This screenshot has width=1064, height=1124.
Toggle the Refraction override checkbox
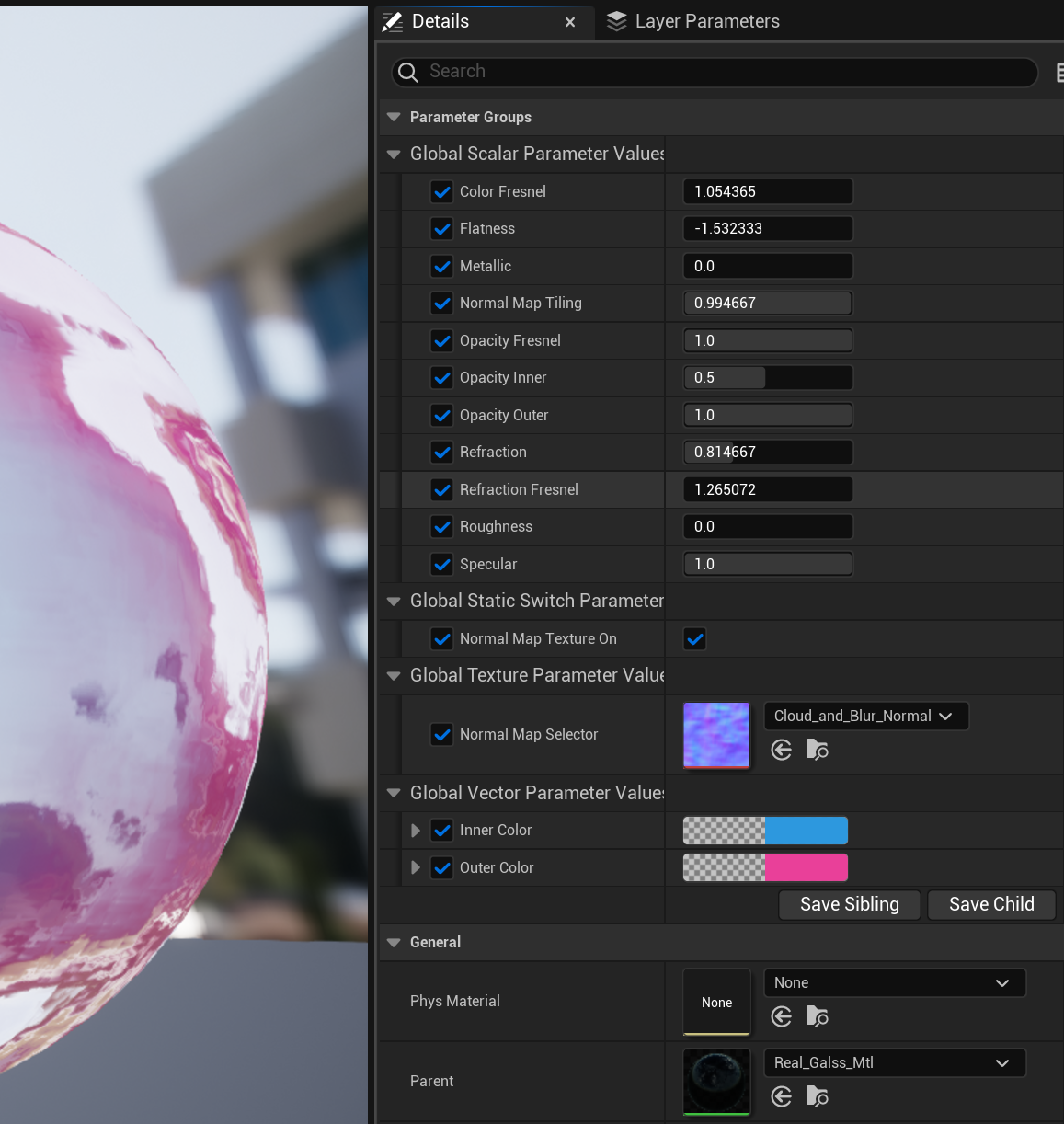tap(442, 452)
